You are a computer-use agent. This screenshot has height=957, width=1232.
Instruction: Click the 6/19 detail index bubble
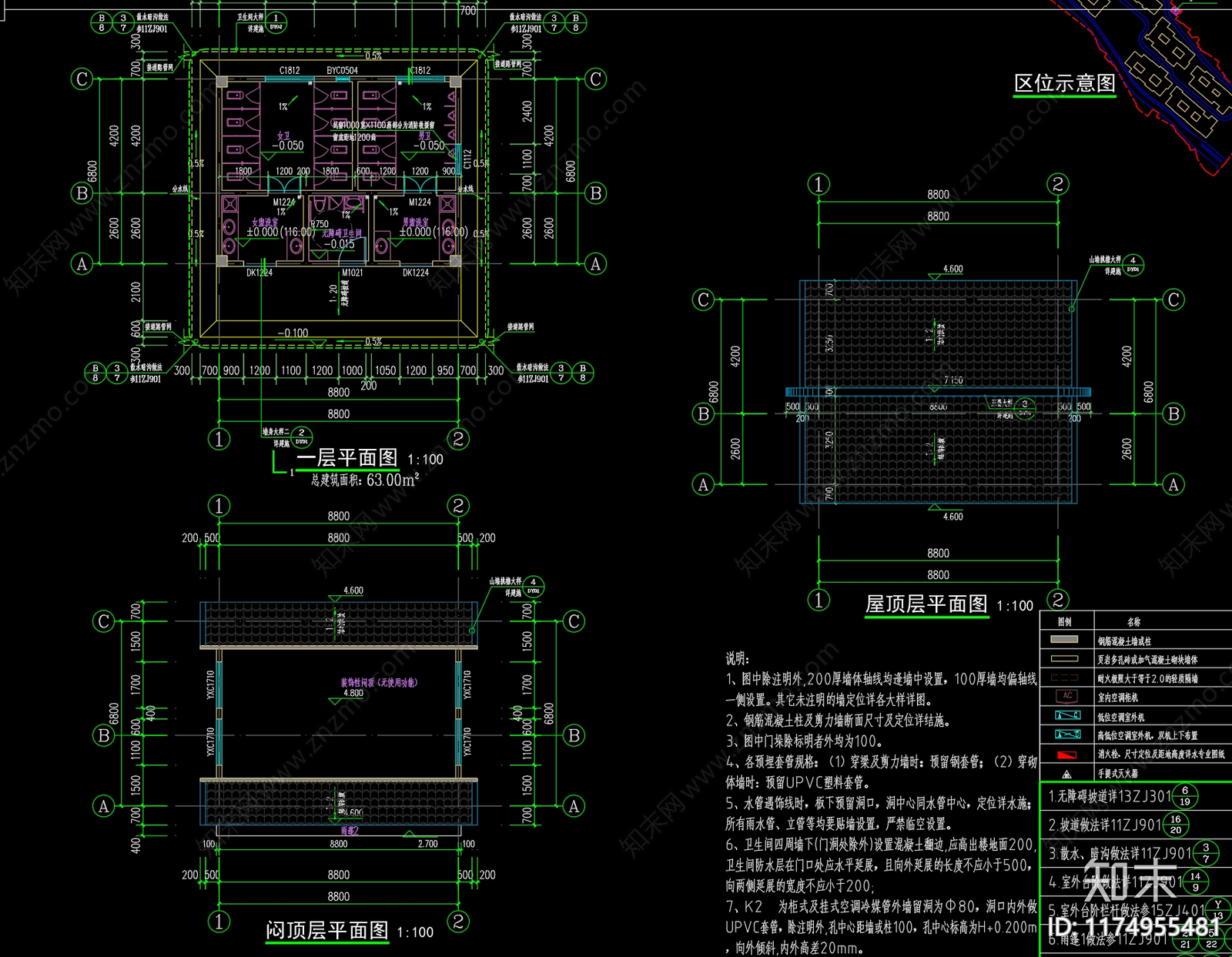1185,795
